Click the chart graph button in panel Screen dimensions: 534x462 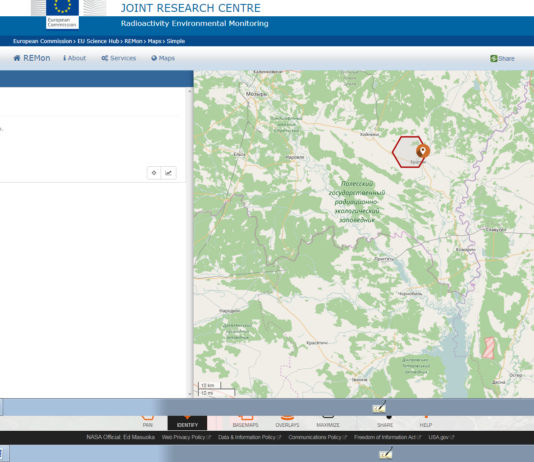(x=169, y=173)
